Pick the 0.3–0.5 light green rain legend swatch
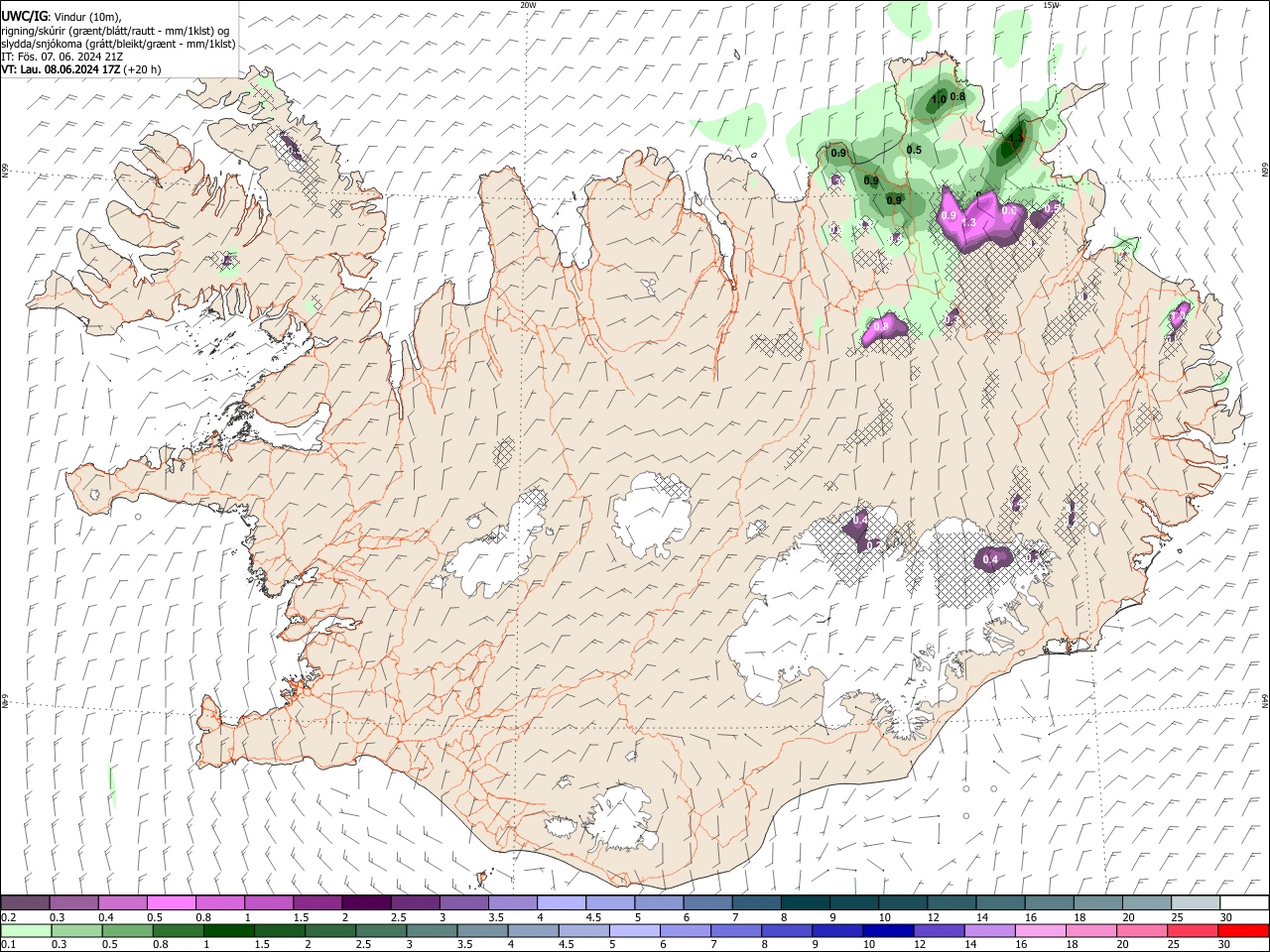The image size is (1270, 952). pyautogui.click(x=76, y=931)
